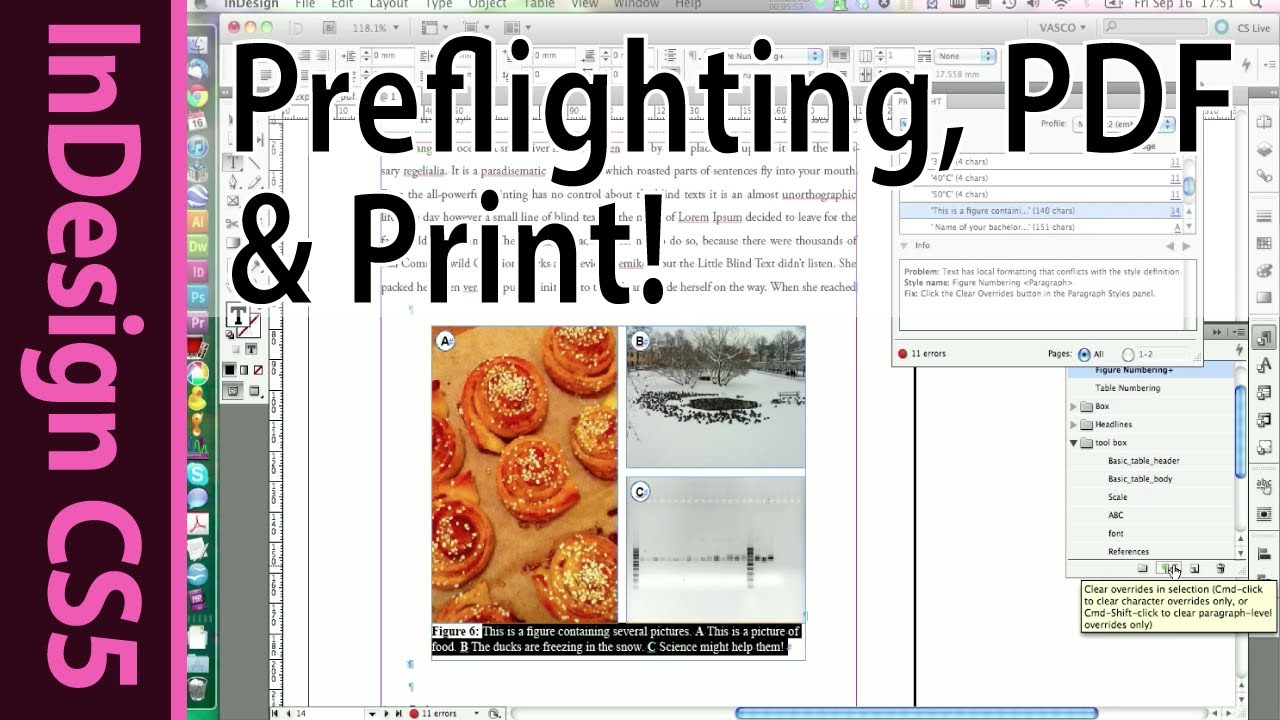This screenshot has height=720, width=1280.
Task: Open Adobe Illustrator from the Dock
Action: (198, 221)
